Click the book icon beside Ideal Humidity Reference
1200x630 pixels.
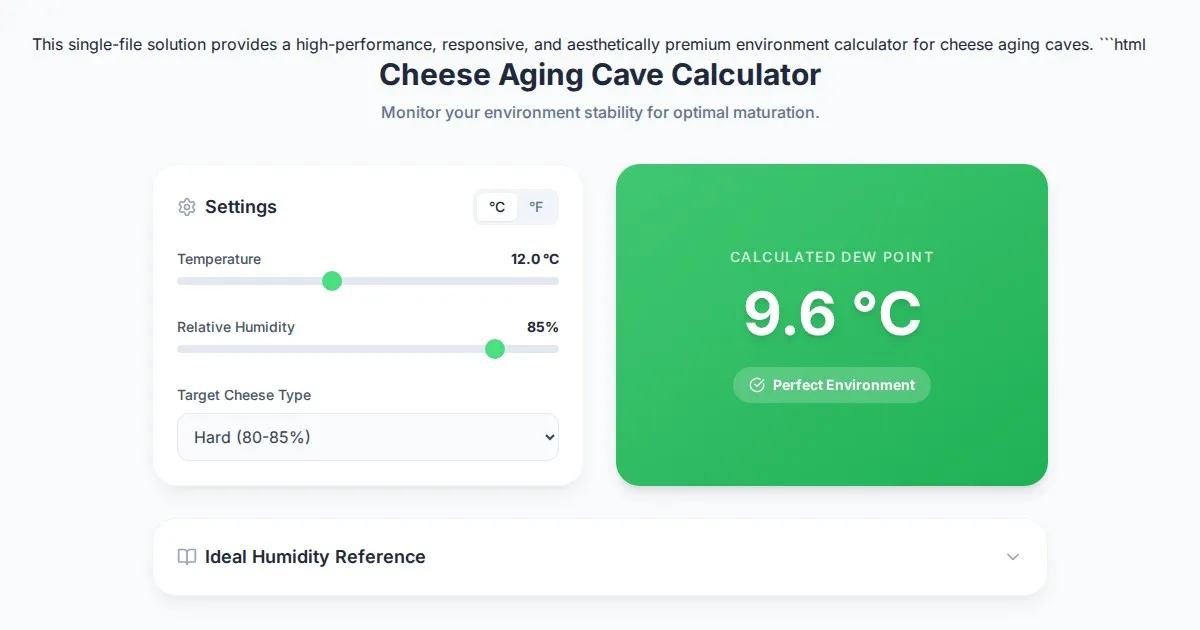187,557
